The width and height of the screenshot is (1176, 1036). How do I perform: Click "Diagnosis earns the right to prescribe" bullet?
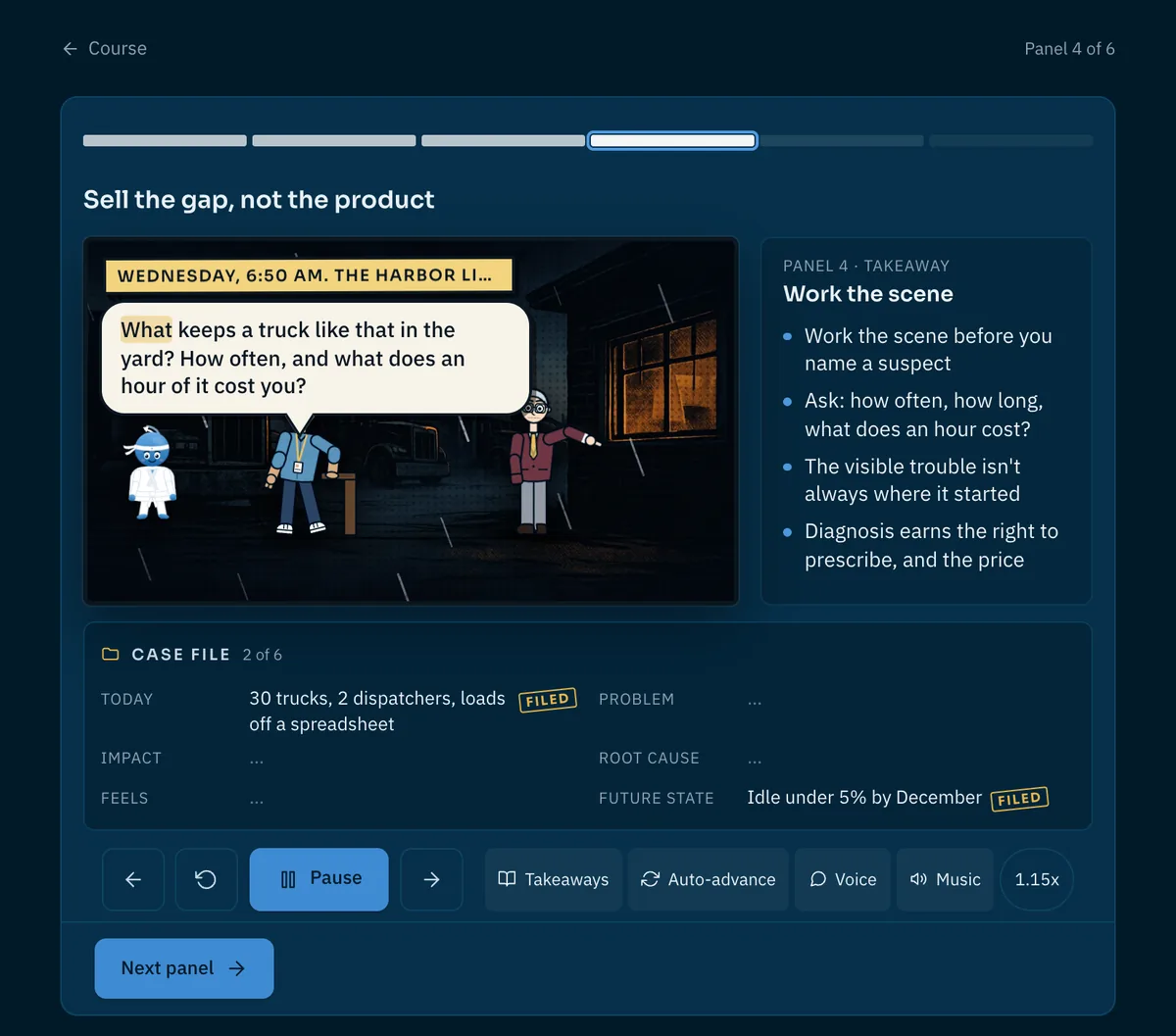click(x=931, y=546)
